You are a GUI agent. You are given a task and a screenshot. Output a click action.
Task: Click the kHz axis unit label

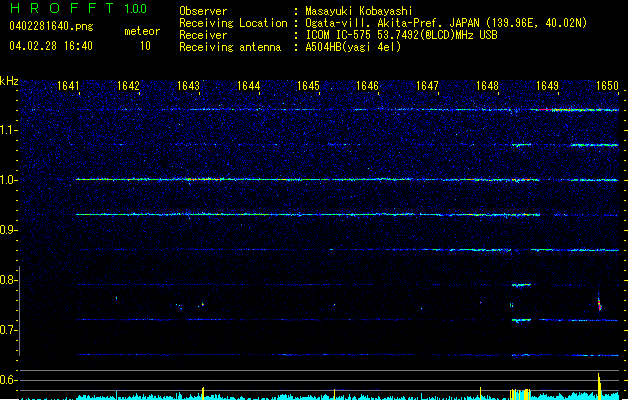(x=10, y=81)
